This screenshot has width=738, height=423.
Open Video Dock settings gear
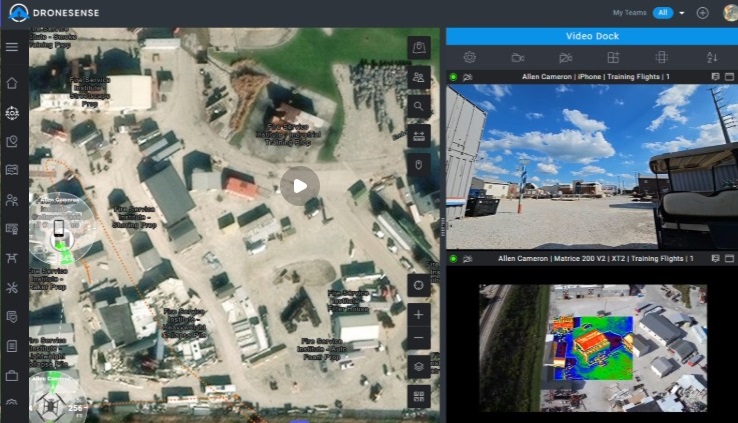coord(469,57)
